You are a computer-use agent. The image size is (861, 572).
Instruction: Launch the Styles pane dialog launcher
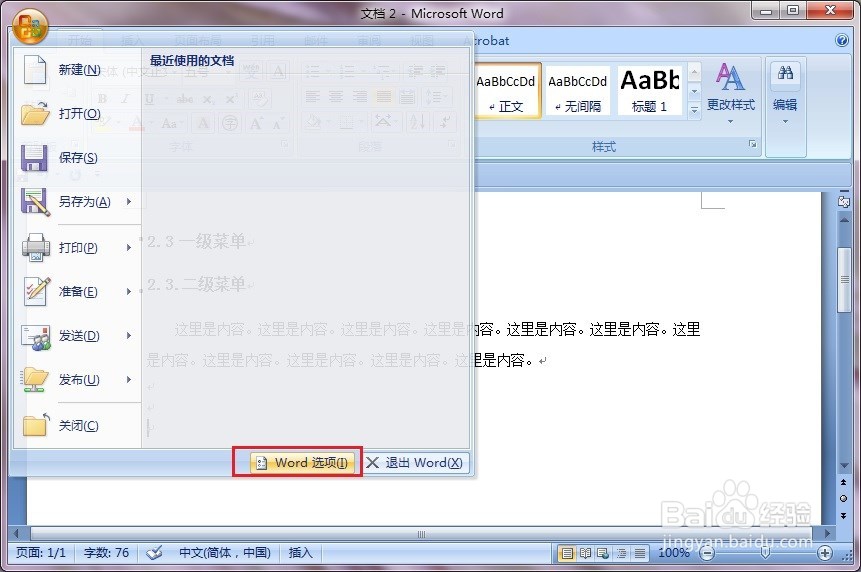[x=752, y=144]
